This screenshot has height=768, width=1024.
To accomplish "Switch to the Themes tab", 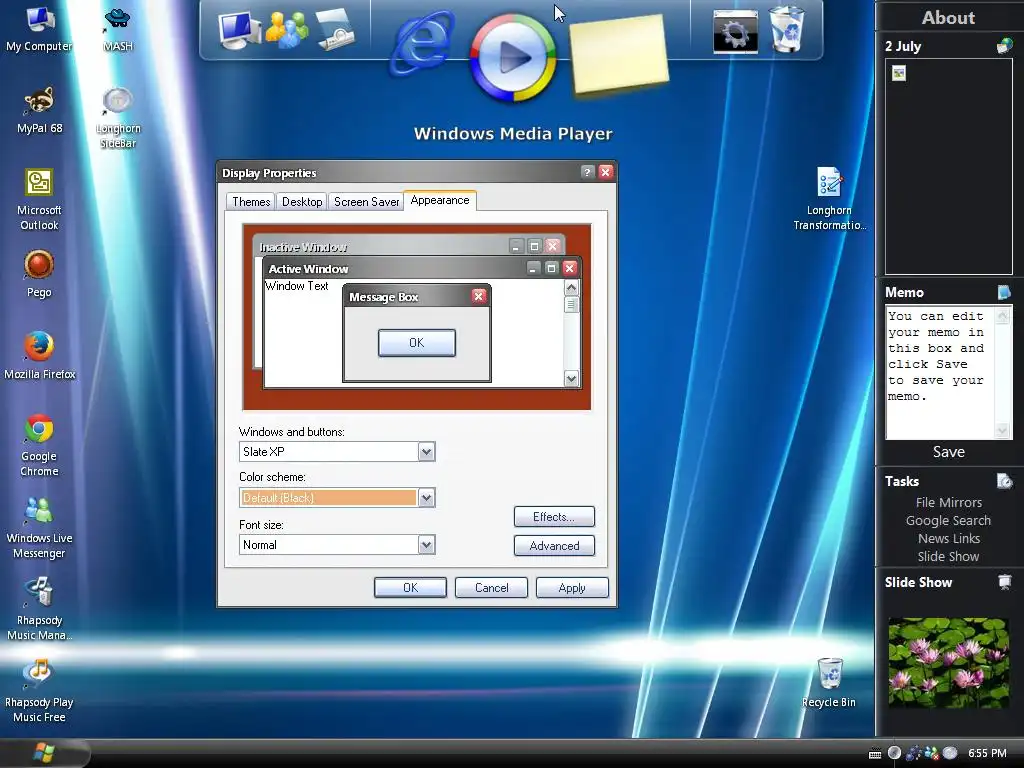I will coord(251,202).
